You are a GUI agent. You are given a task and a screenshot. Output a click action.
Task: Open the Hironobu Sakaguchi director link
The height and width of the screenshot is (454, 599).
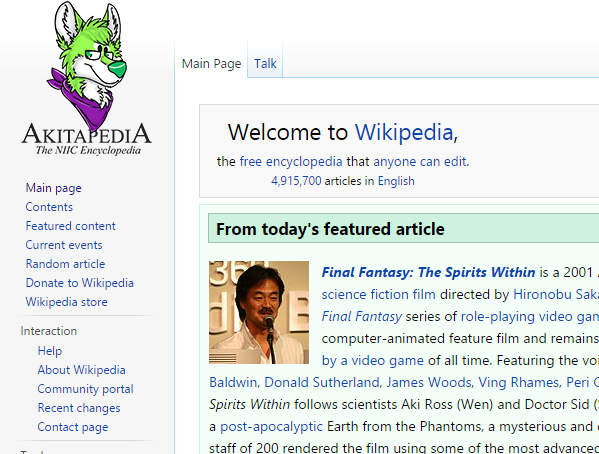[x=556, y=294]
